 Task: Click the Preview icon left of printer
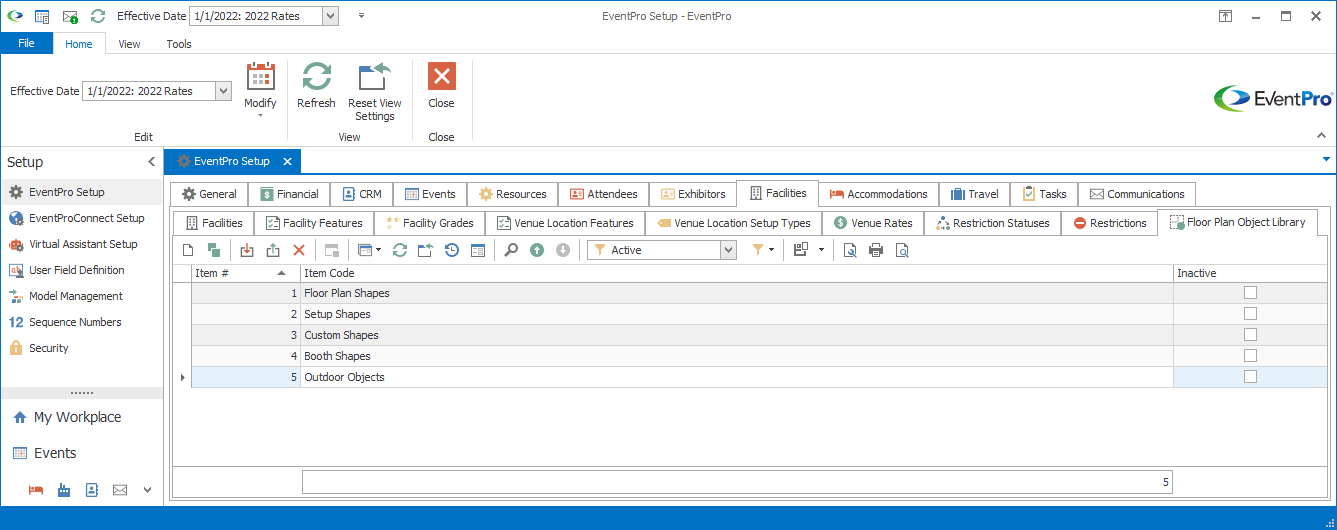point(850,250)
